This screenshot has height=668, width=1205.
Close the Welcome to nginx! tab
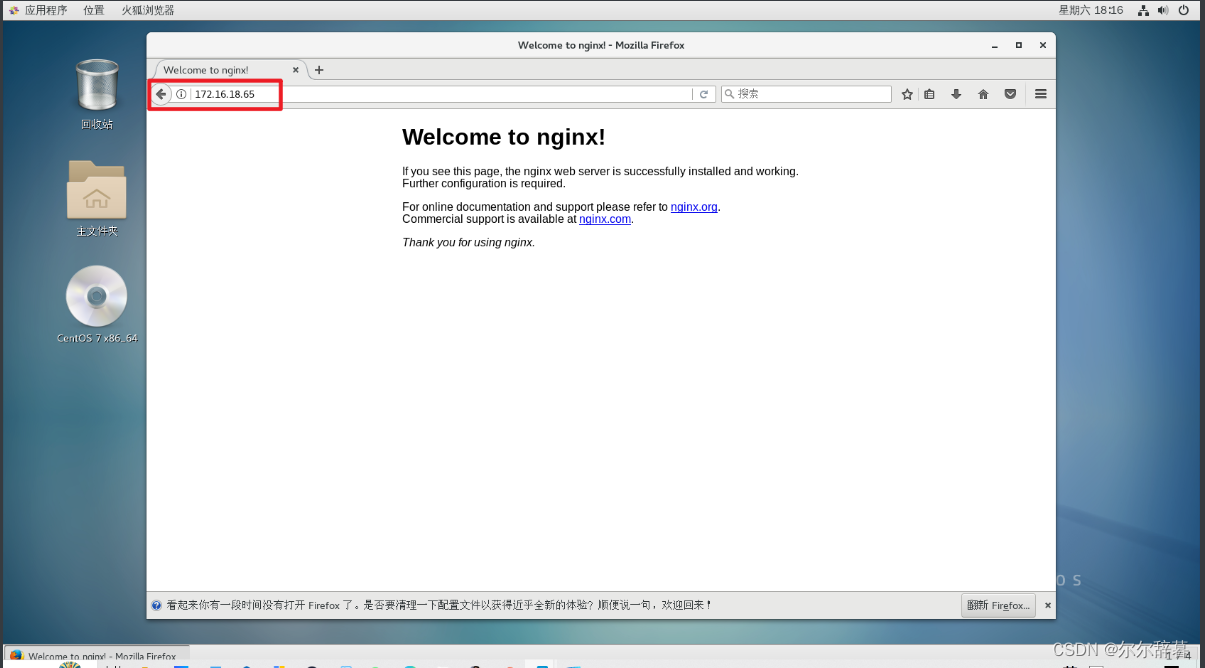(296, 70)
